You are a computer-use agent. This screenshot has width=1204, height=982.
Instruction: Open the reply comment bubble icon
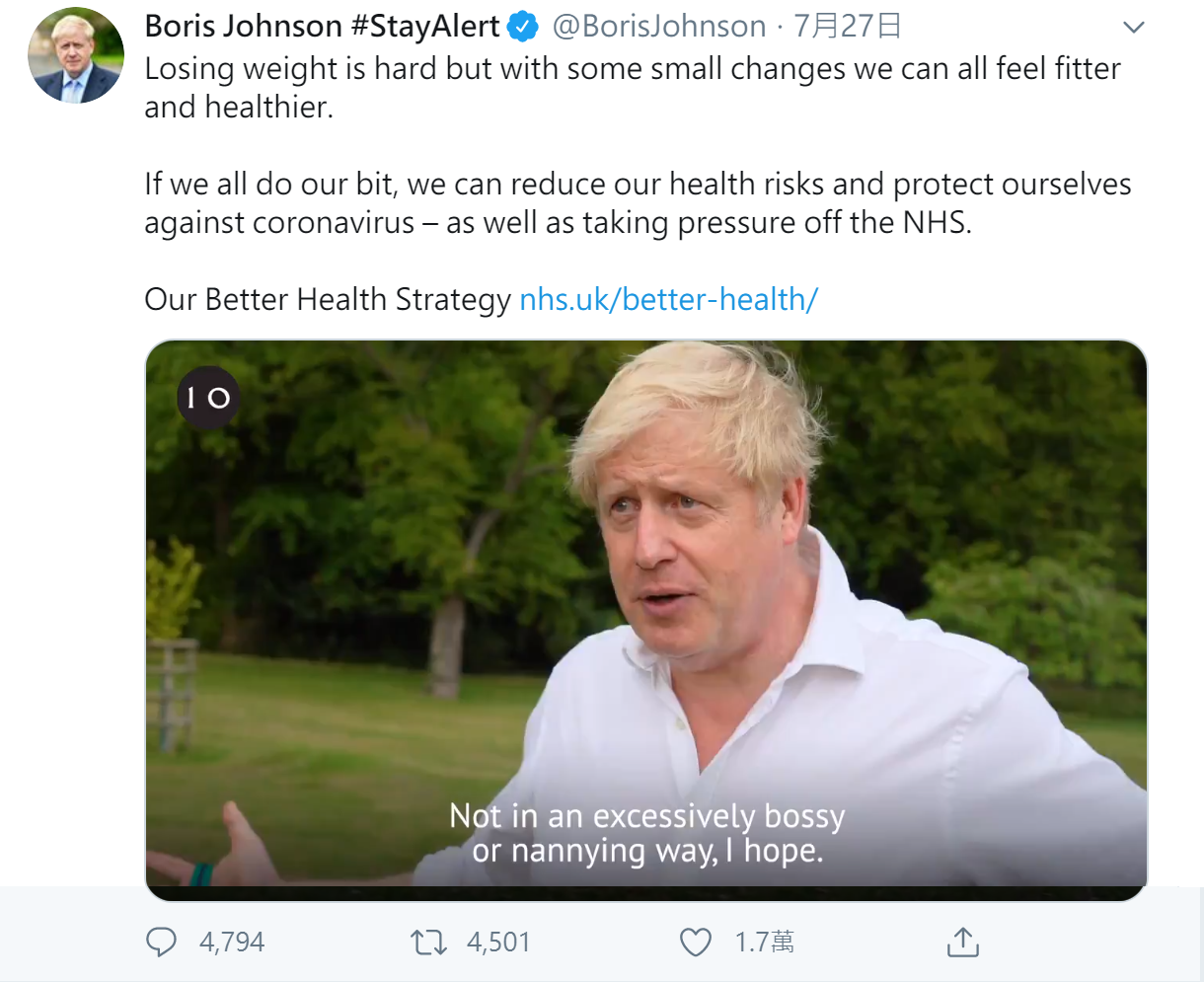pos(161,943)
